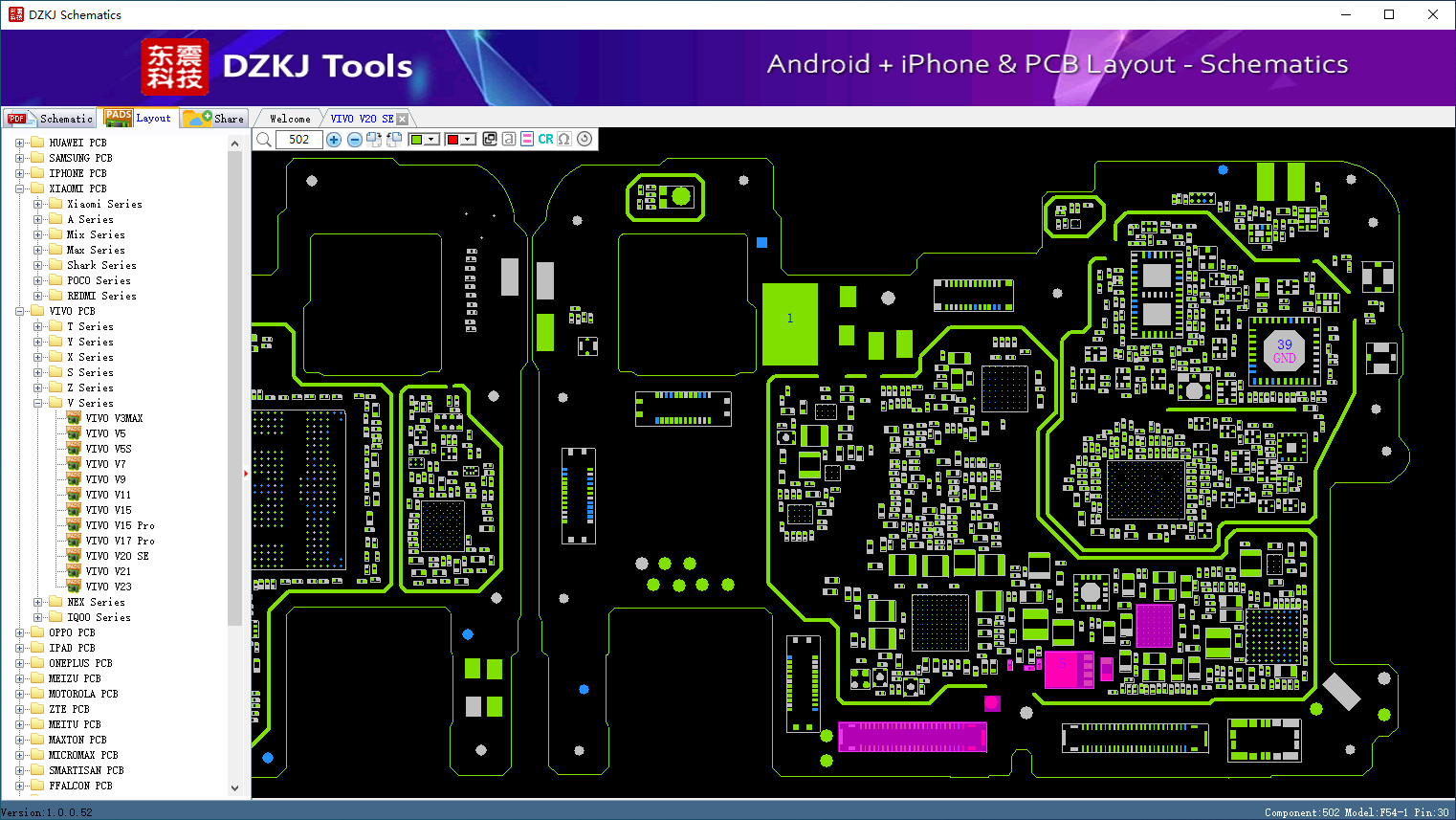Viewport: 1456px width, 820px height.
Task: Open the Welcome document tab
Action: [x=290, y=119]
